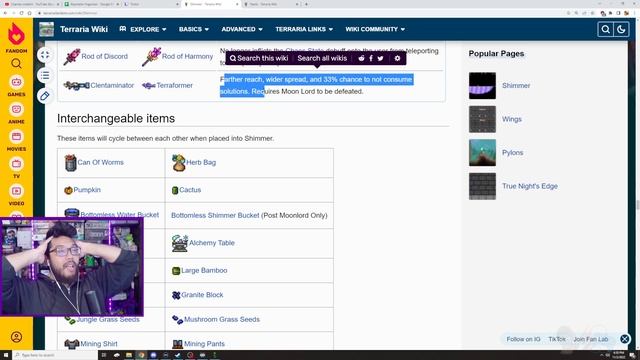Open the user account icon
640x360 pixels.
click(16, 337)
